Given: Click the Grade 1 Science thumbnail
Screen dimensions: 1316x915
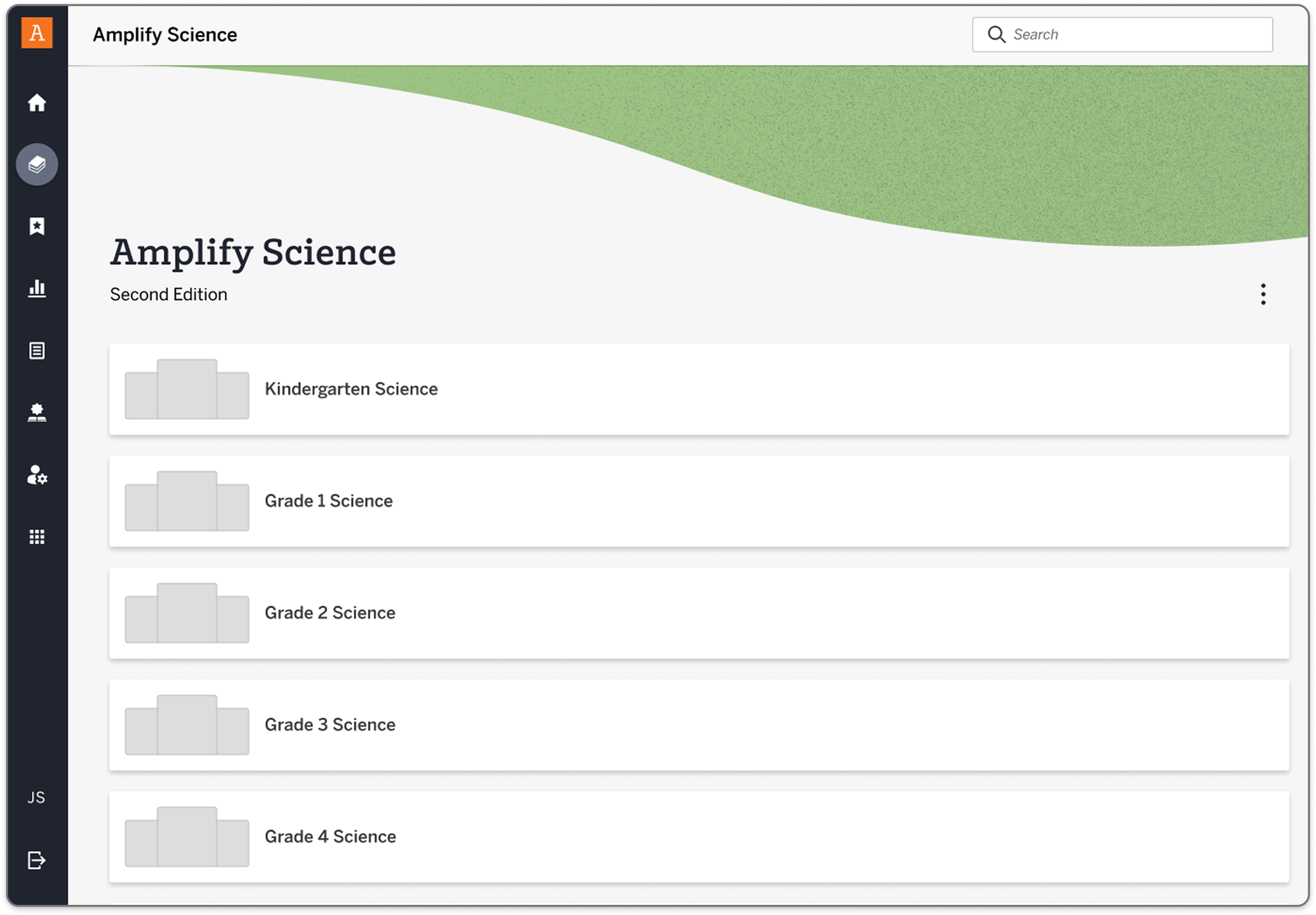Looking at the screenshot, I should click(x=187, y=501).
